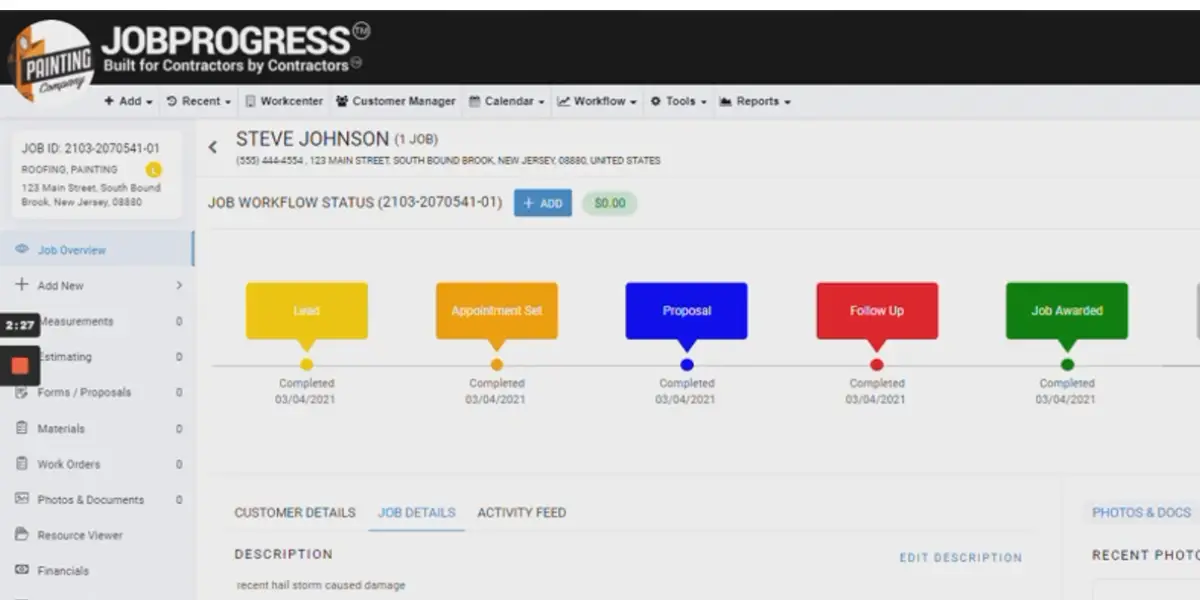The width and height of the screenshot is (1200, 600).
Task: Open Workcenter from the top menu
Action: click(x=284, y=102)
